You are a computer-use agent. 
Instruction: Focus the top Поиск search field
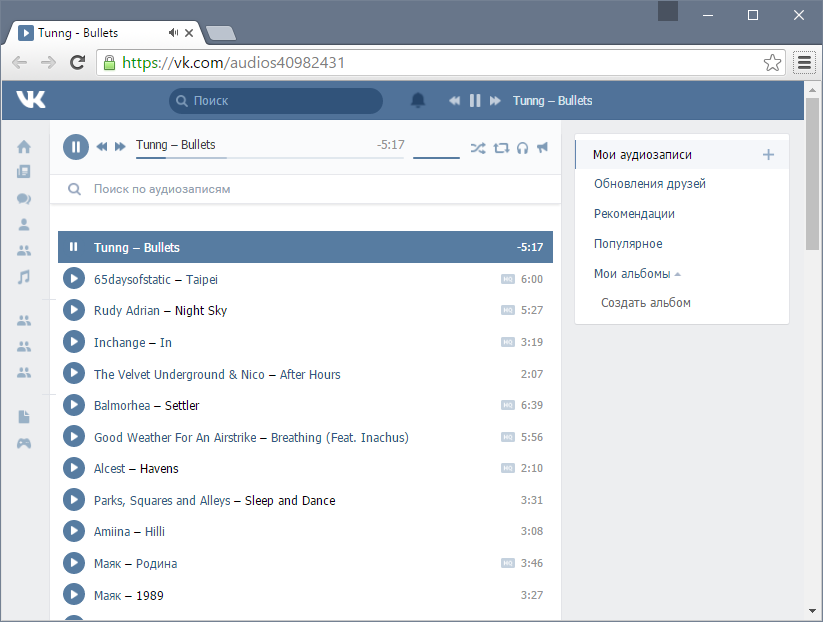[276, 101]
